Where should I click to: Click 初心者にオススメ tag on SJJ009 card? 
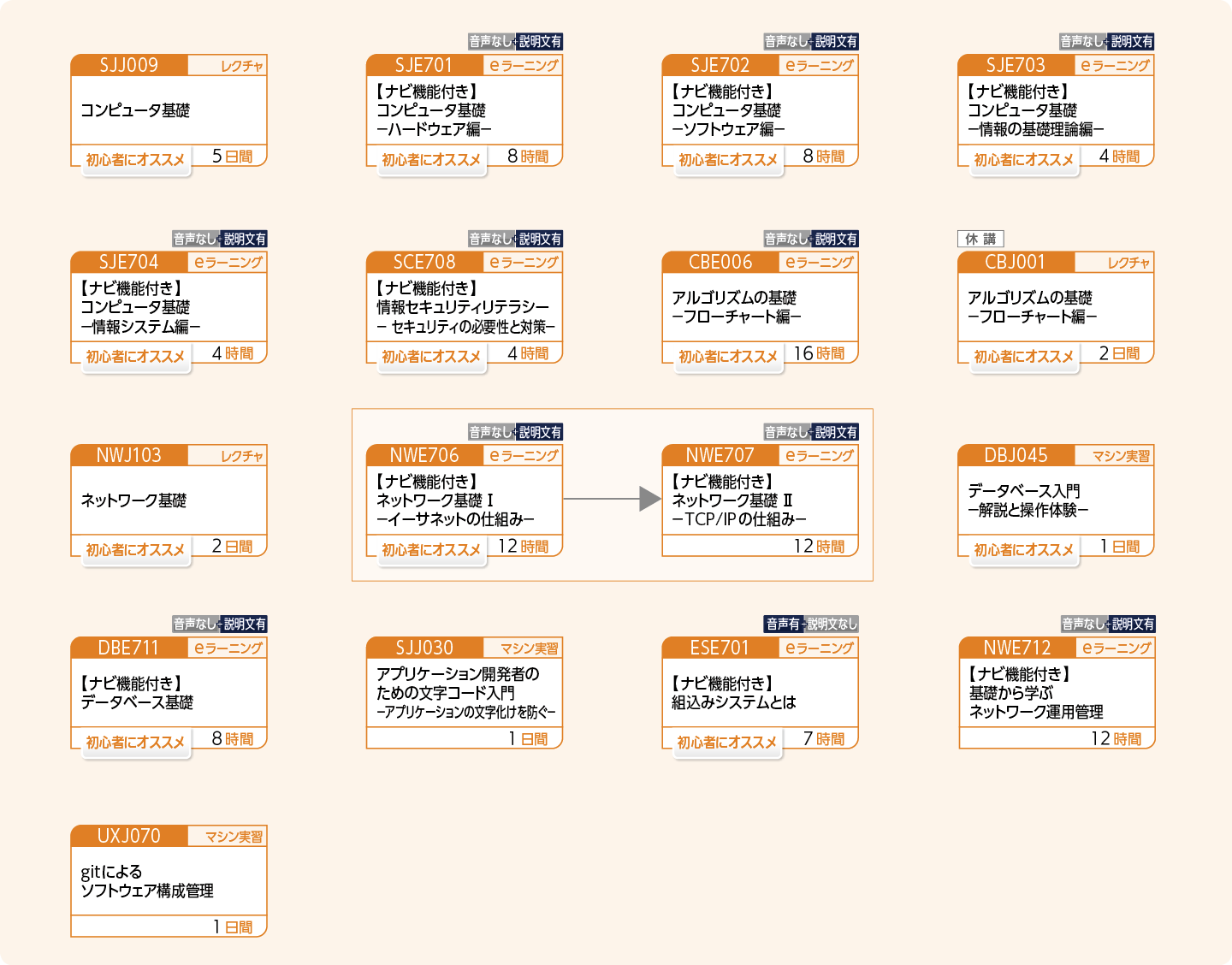(x=135, y=160)
